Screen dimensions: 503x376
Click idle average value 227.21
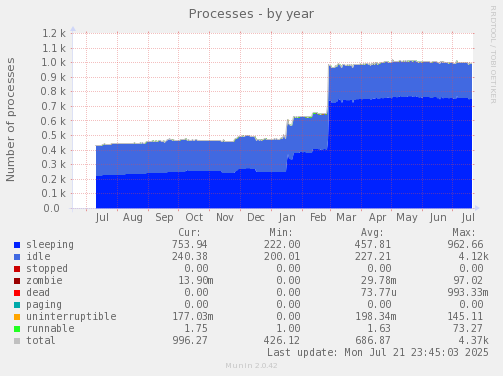coord(373,257)
